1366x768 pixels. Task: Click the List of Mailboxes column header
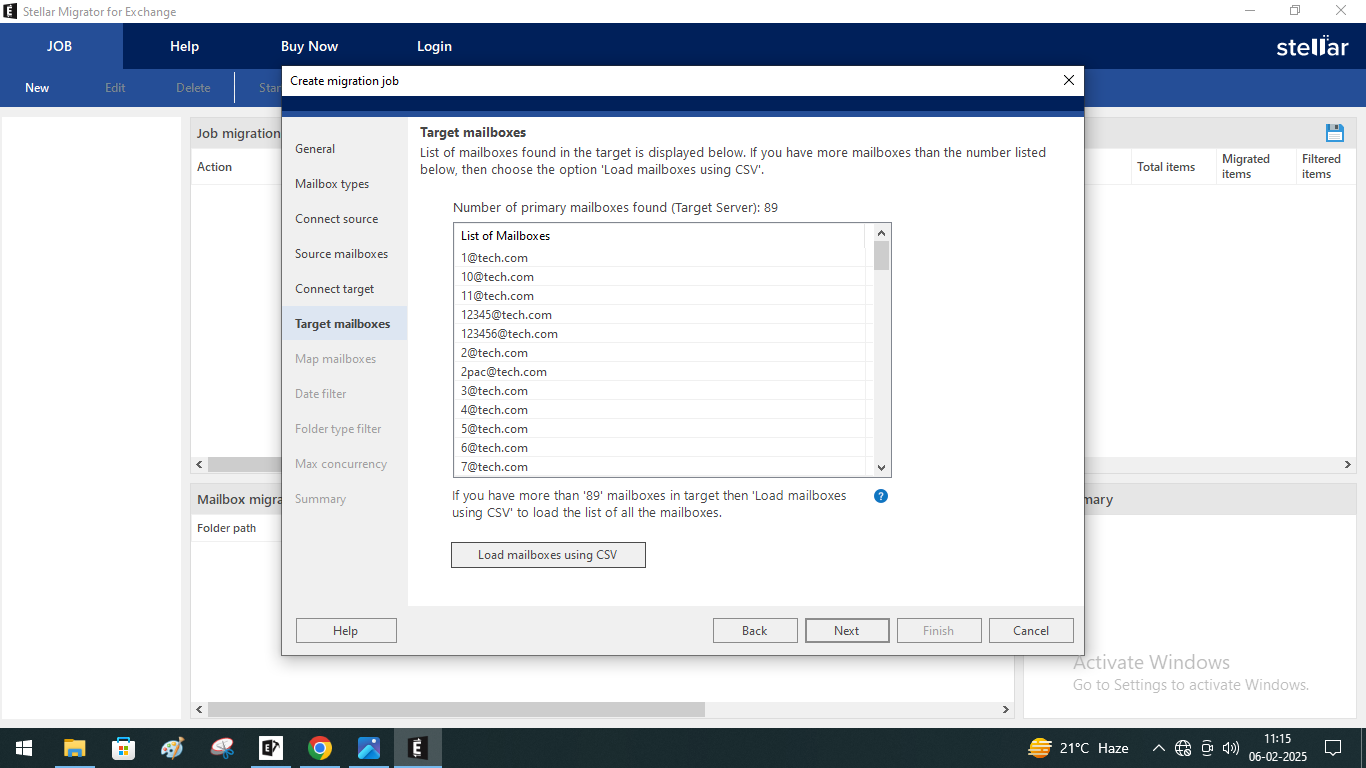(660, 236)
